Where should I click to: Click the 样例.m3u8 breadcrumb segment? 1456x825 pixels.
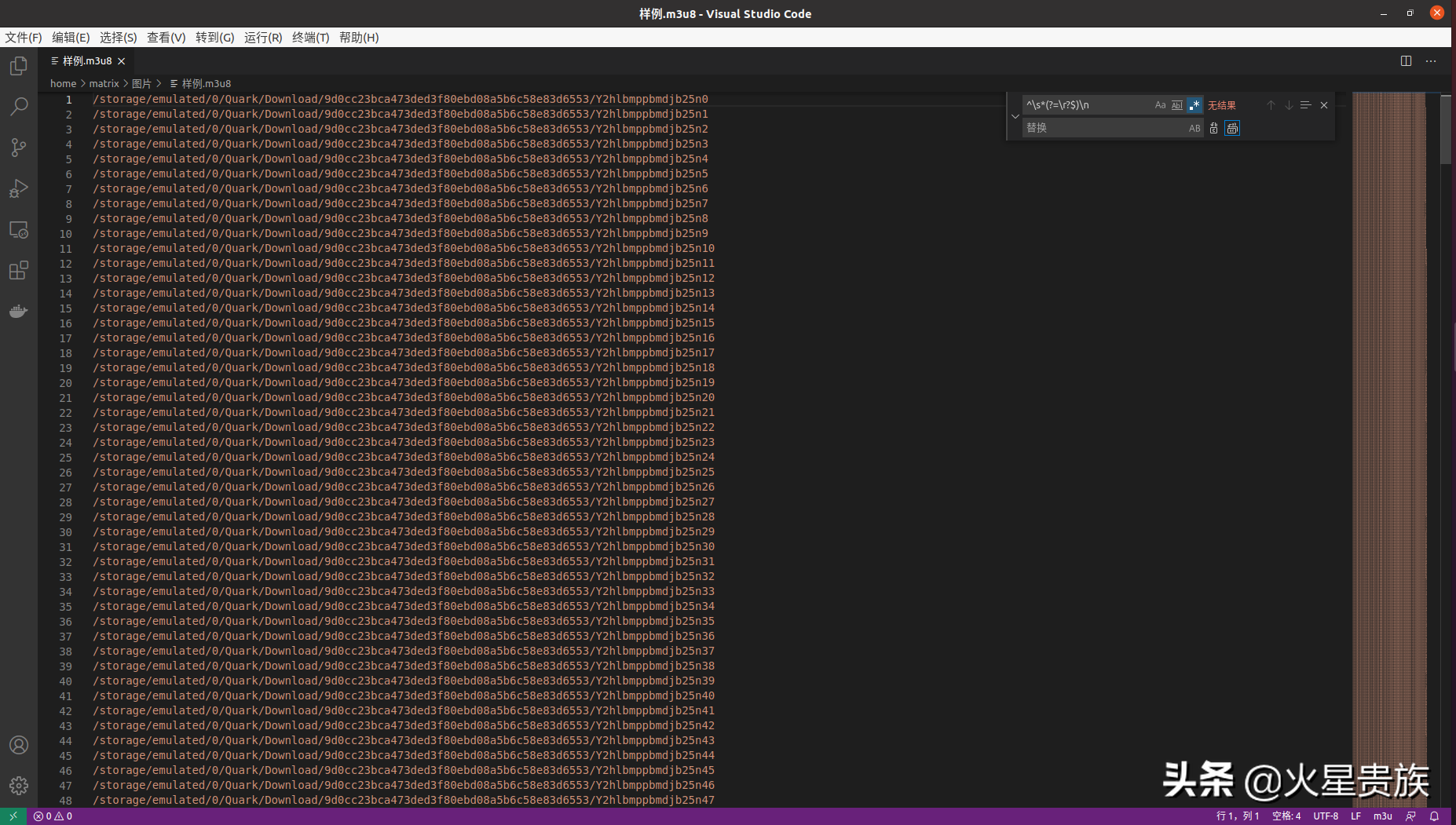(201, 83)
